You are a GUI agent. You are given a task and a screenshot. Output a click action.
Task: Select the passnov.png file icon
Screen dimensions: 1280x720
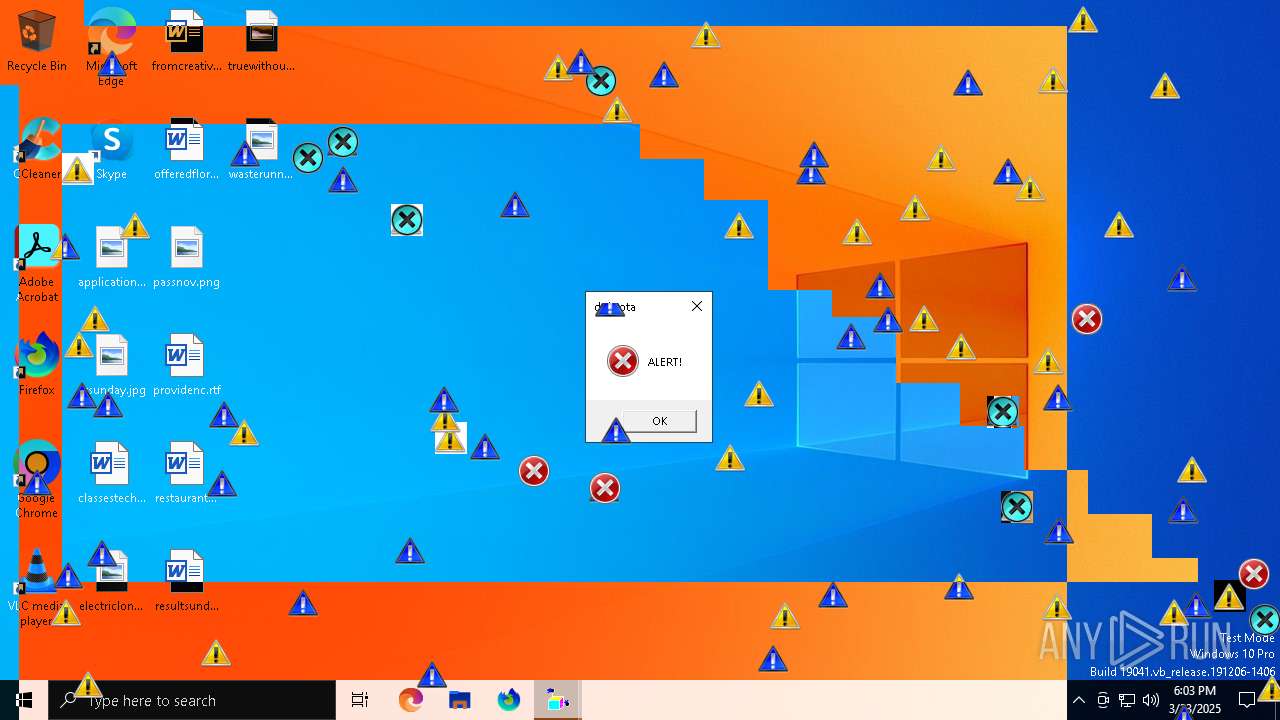pos(186,257)
